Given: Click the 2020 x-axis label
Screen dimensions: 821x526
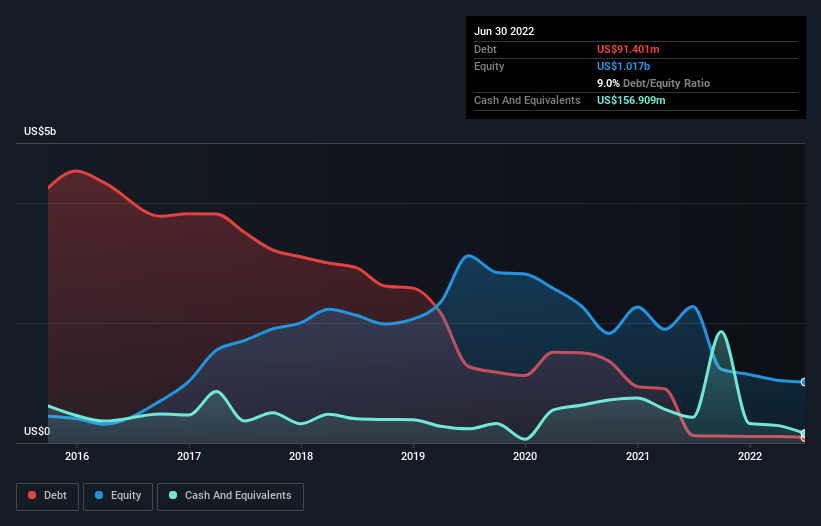Looking at the screenshot, I should [525, 456].
